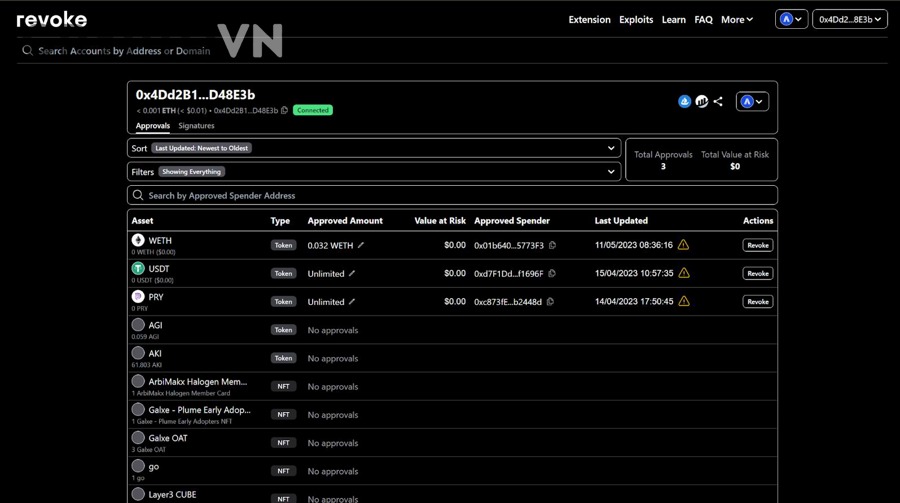Click the WETH token icon
Image resolution: width=900 pixels, height=503 pixels.
(x=138, y=240)
